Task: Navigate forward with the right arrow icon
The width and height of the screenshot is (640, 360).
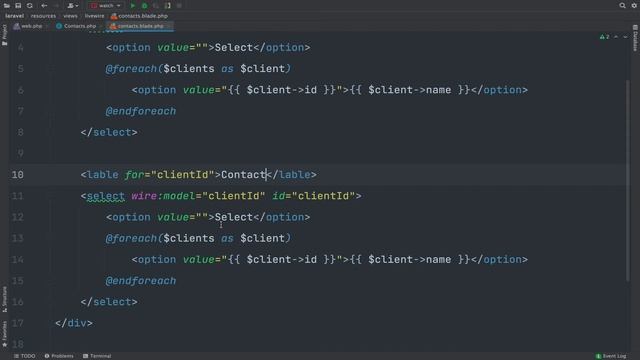Action: (56, 6)
